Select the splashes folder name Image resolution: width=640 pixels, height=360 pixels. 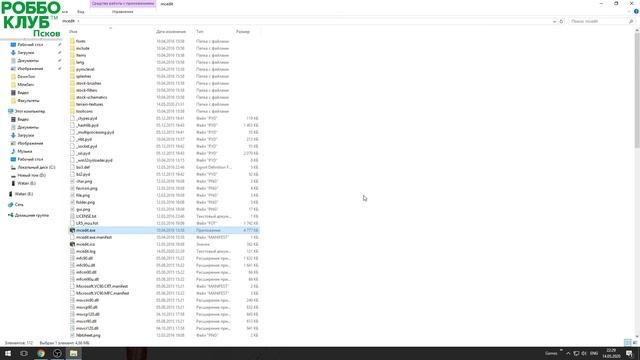(x=84, y=76)
